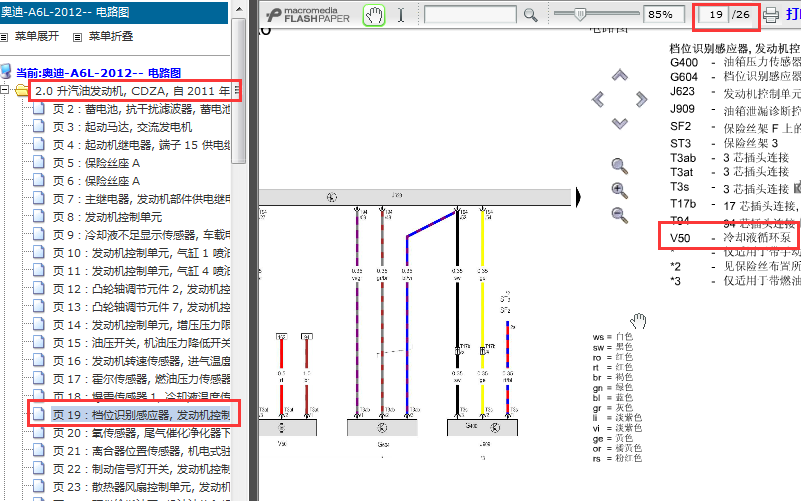Open 页 2 : 蓄电池, 抗干扰滤波器
This screenshot has width=801, height=501.
141,109
